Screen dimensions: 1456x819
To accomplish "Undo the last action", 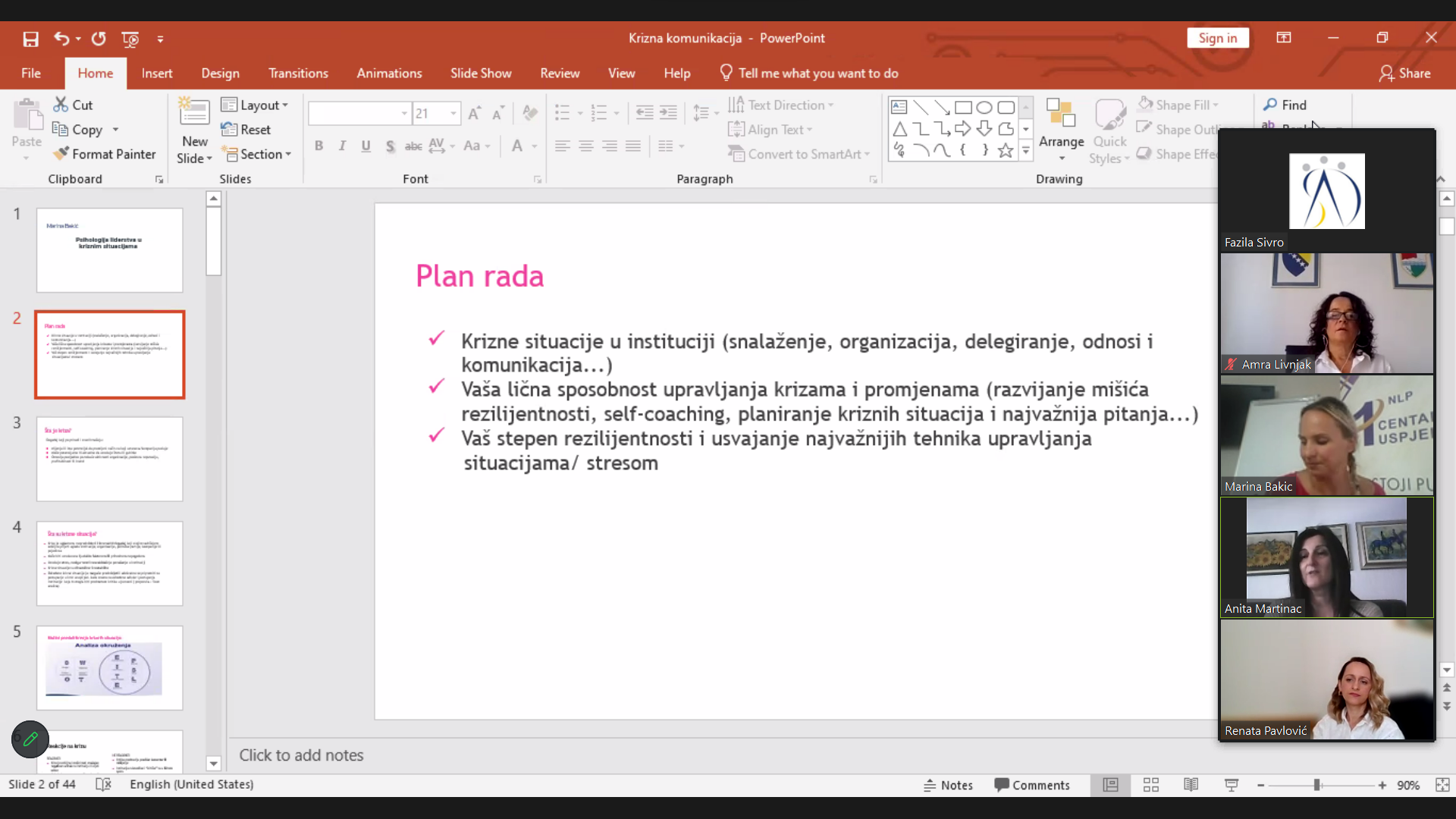I will [61, 39].
